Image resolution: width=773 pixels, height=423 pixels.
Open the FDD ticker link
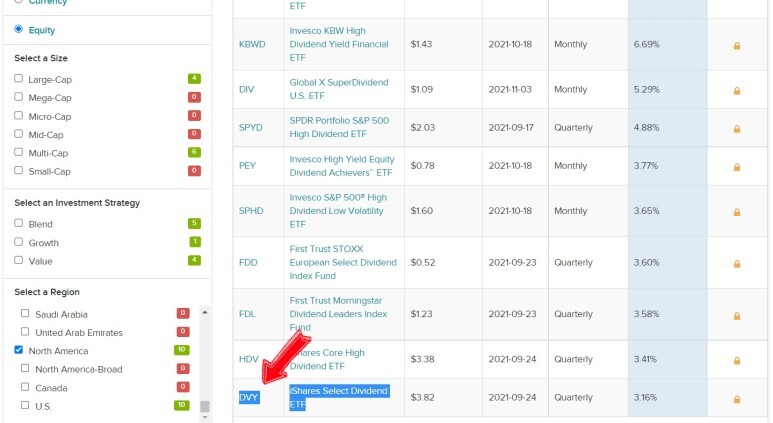pos(248,263)
